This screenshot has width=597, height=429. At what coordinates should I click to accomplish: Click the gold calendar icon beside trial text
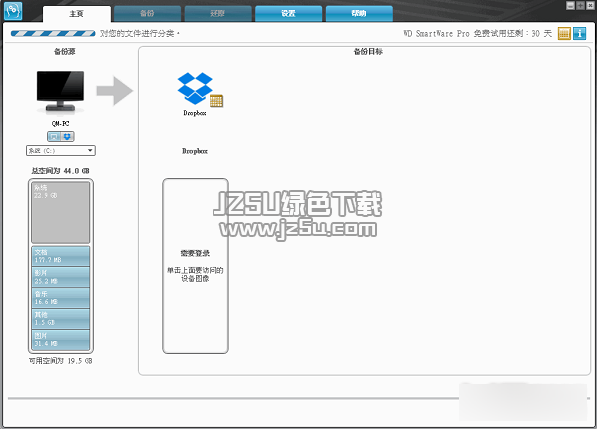[564, 33]
